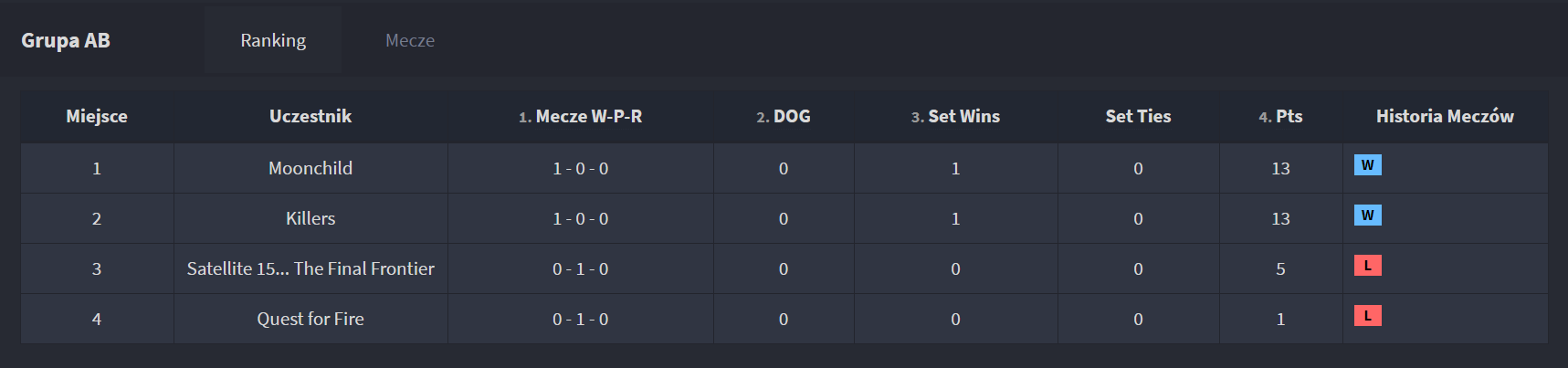
Task: Sort by Mecze W-P-R column header
Action: coord(580,116)
